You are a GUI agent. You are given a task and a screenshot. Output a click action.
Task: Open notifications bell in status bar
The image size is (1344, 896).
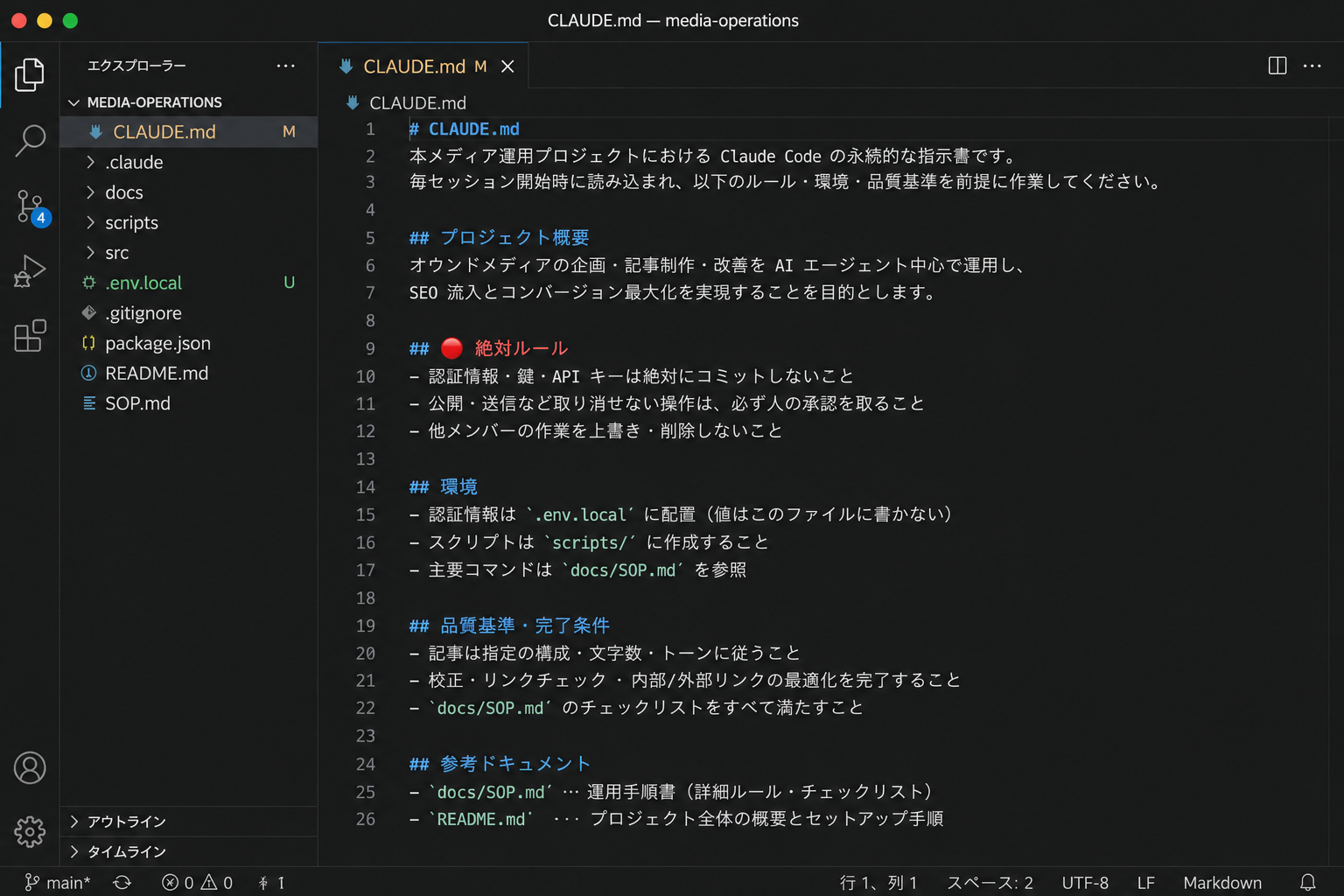(x=1308, y=883)
